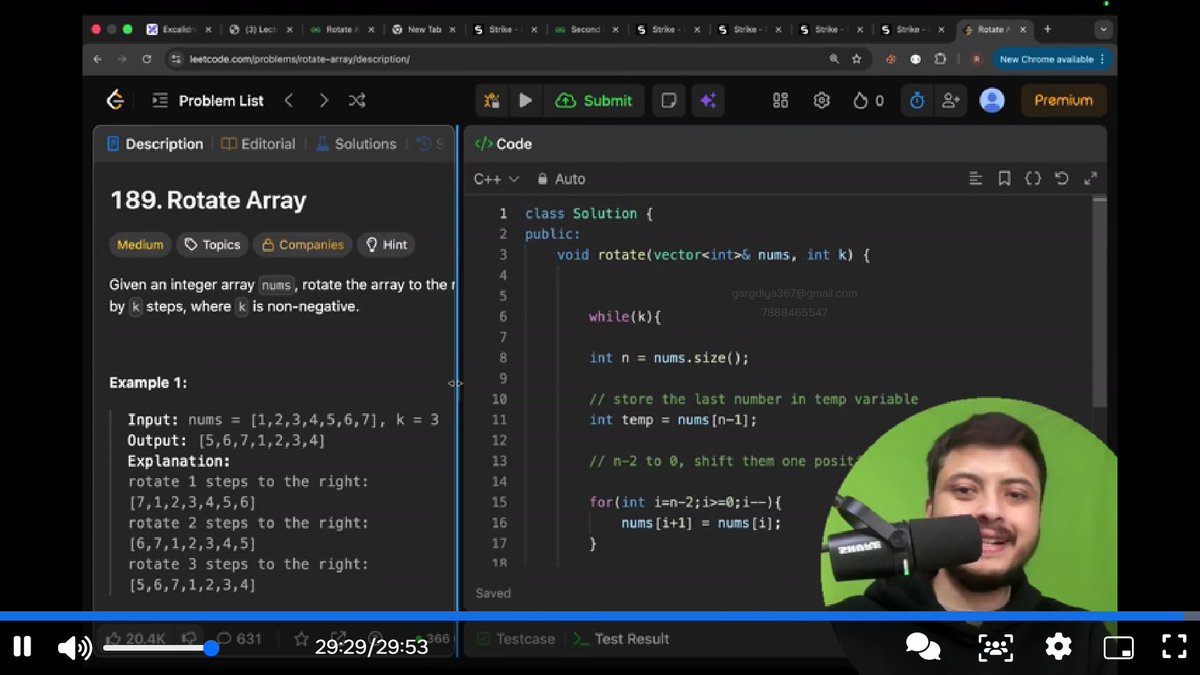
Task: Open the profile avatar menu
Action: tap(992, 100)
